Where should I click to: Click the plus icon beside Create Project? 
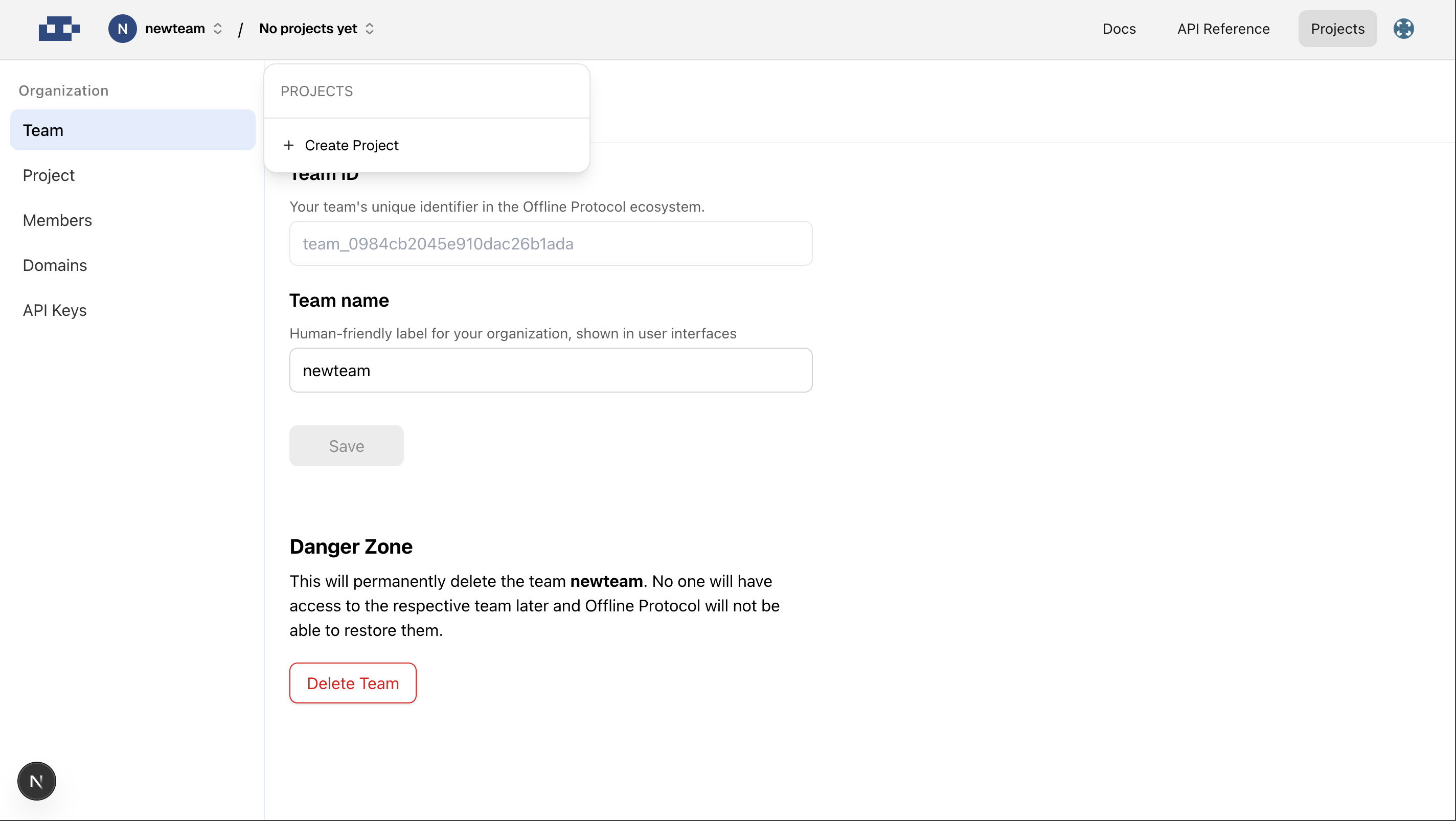click(x=289, y=145)
